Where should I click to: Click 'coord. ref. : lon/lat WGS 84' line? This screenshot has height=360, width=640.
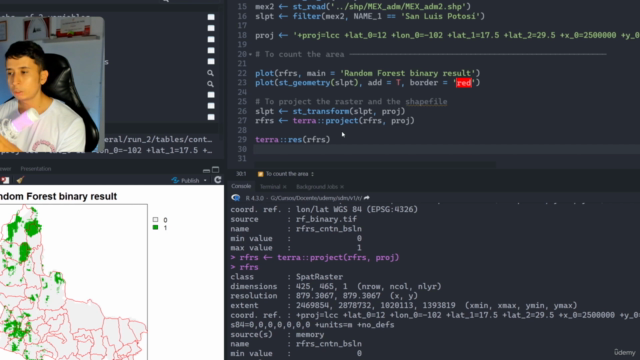click(324, 209)
